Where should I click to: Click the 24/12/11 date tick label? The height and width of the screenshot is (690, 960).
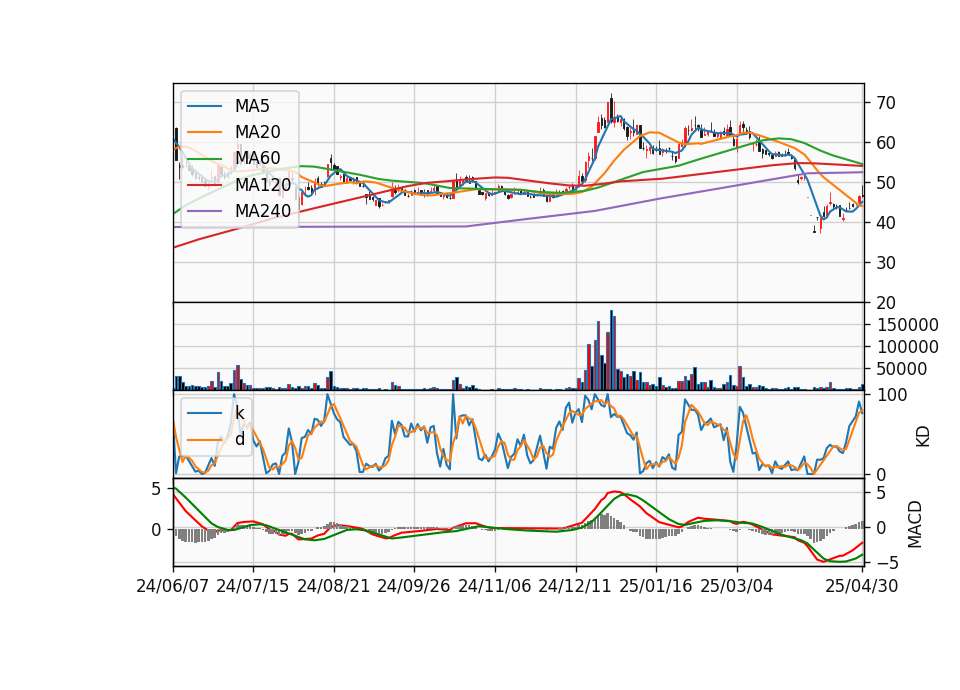click(575, 586)
